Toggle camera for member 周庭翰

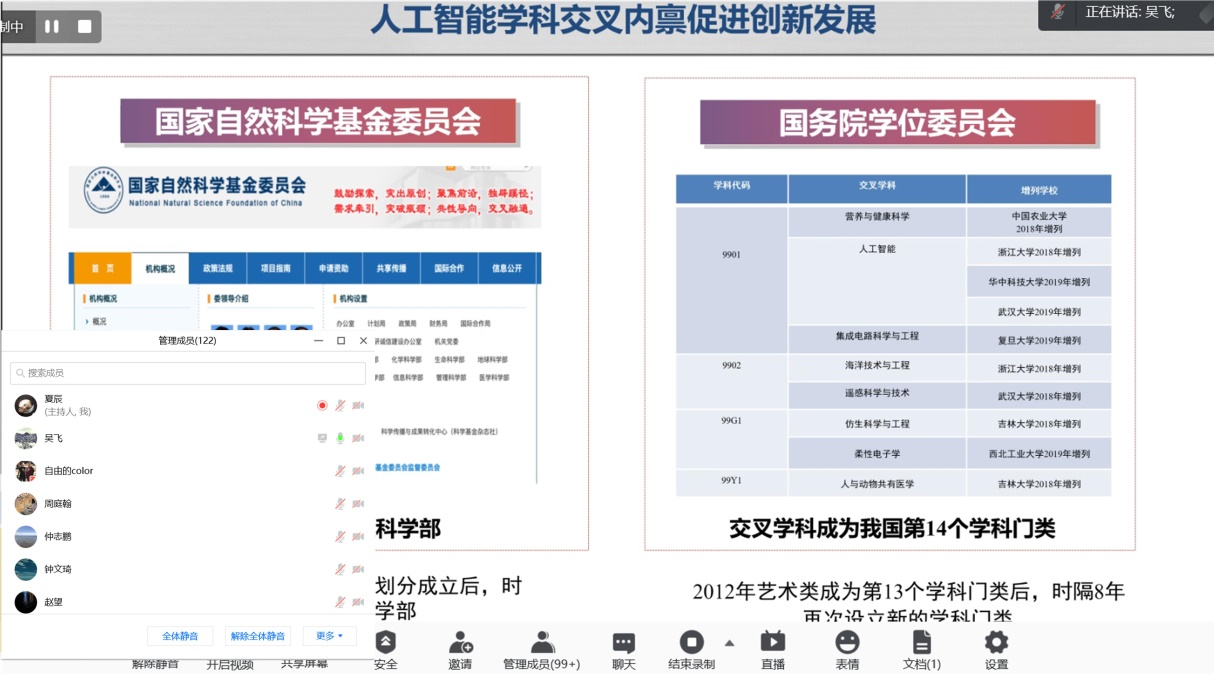tap(358, 504)
